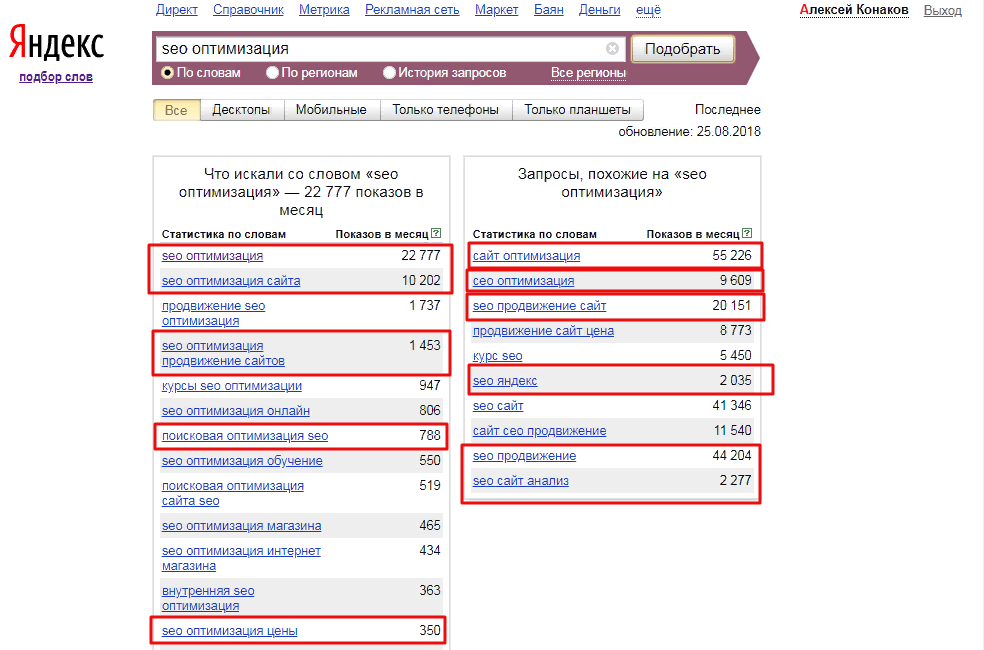Expand the 'ещё' services menu

(x=648, y=10)
